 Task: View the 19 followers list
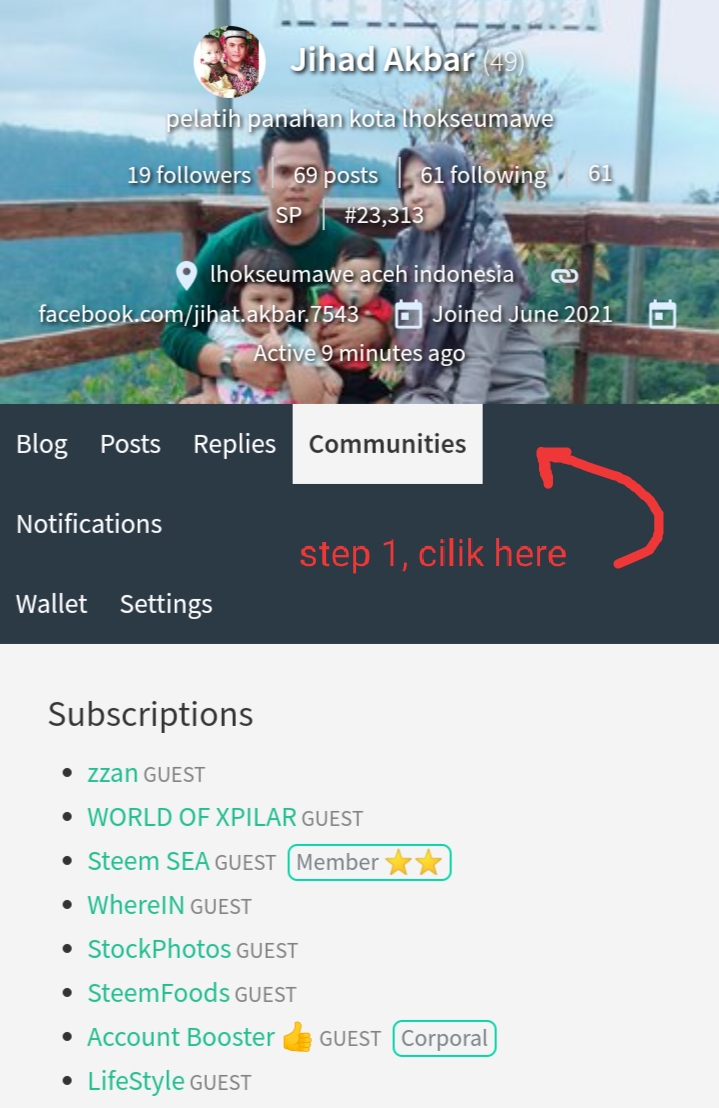(x=189, y=175)
